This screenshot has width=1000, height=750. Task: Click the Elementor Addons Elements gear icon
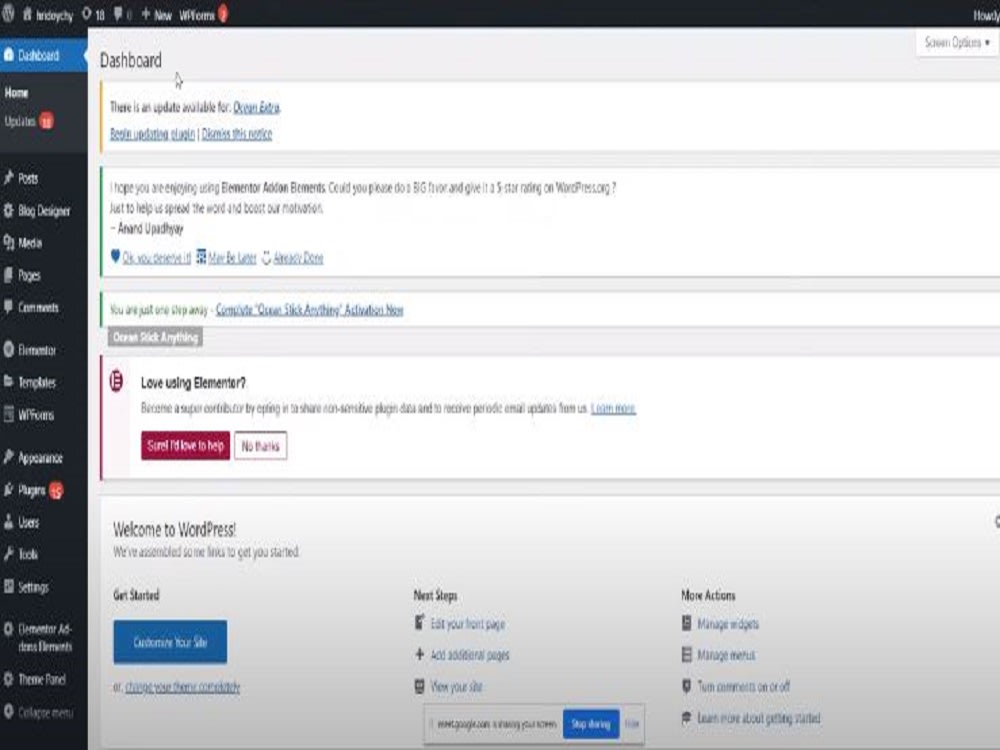tap(8, 629)
